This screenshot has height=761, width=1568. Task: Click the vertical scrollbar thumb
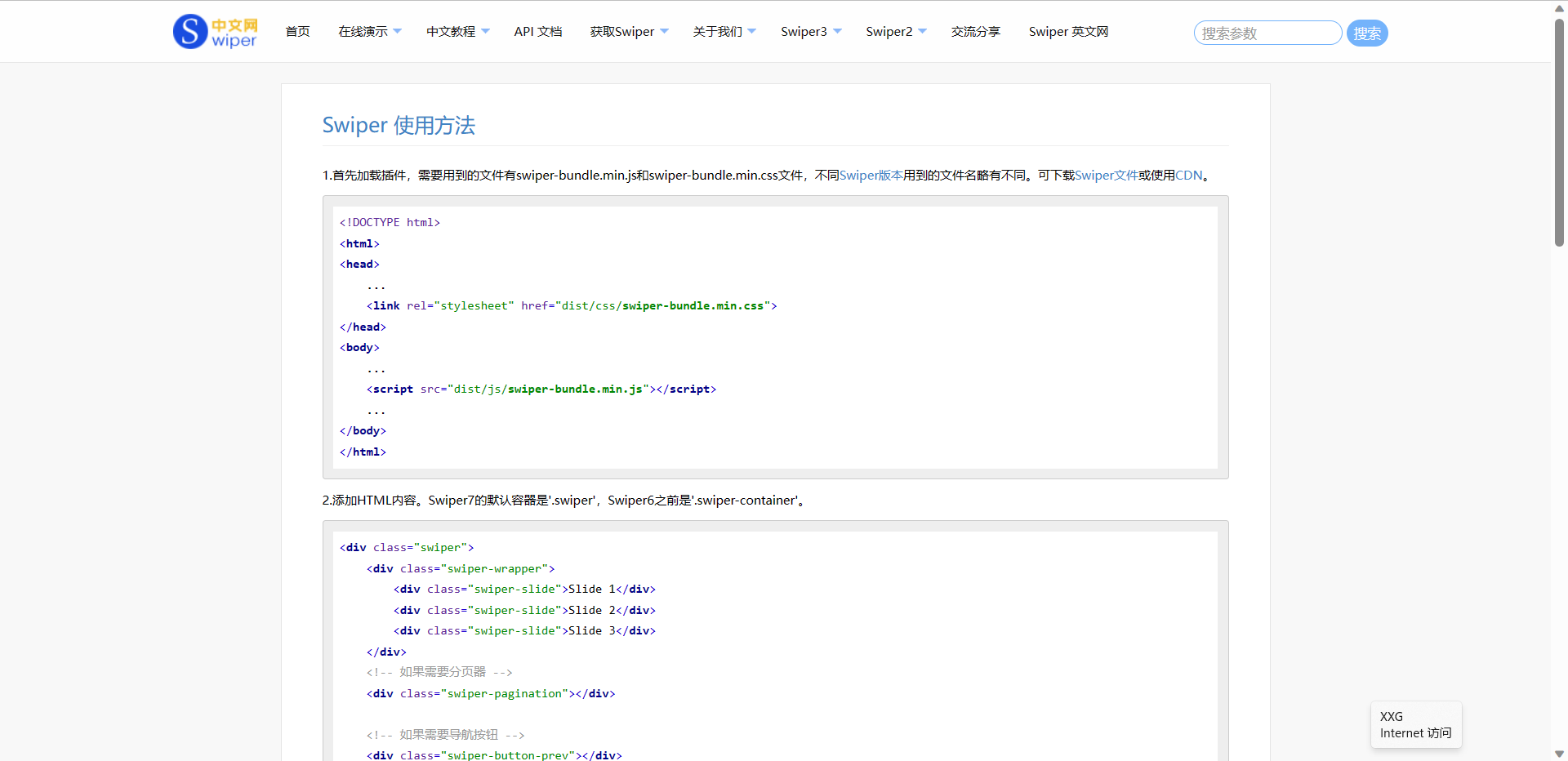pyautogui.click(x=1558, y=131)
